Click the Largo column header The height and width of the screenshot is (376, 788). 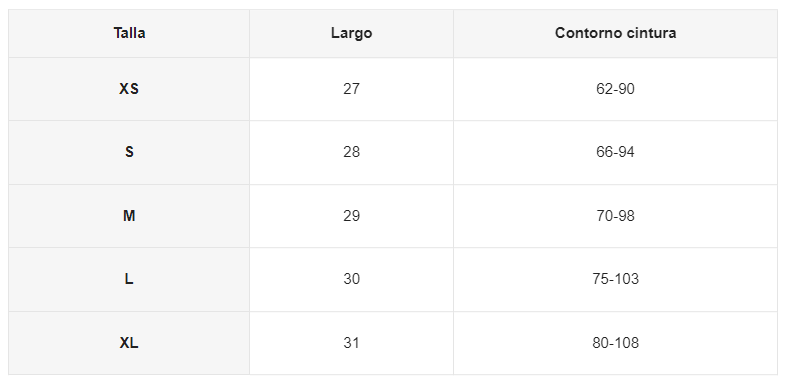click(351, 33)
